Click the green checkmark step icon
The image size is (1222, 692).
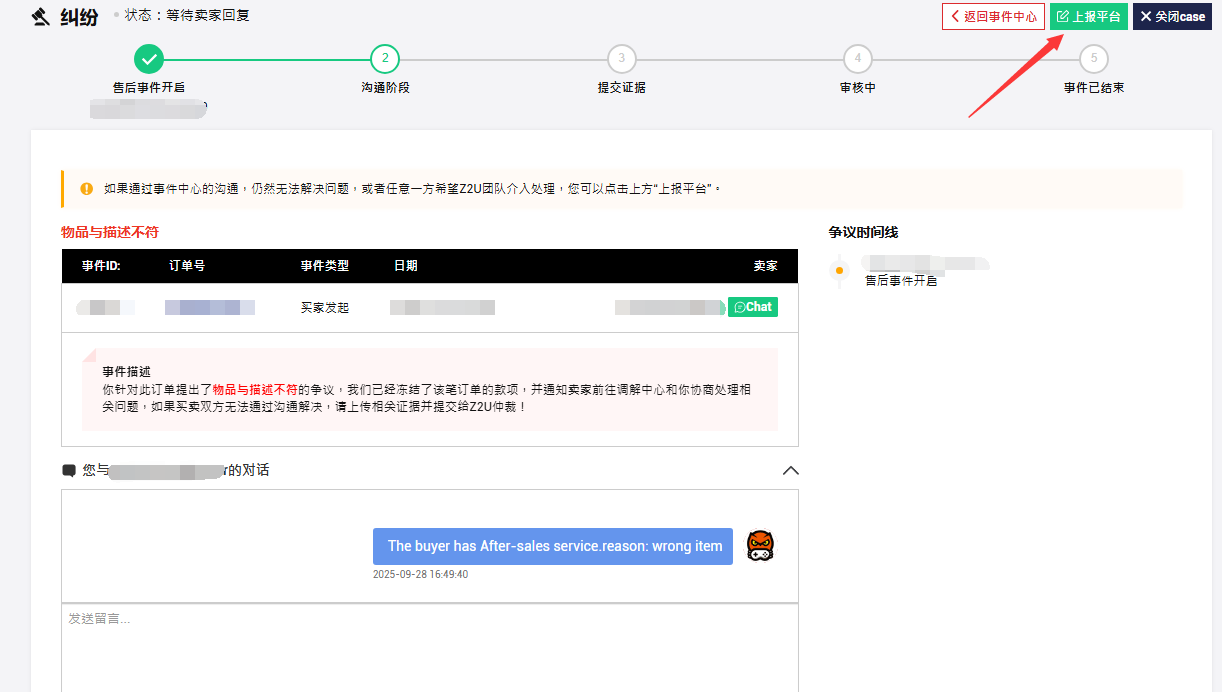coord(148,59)
